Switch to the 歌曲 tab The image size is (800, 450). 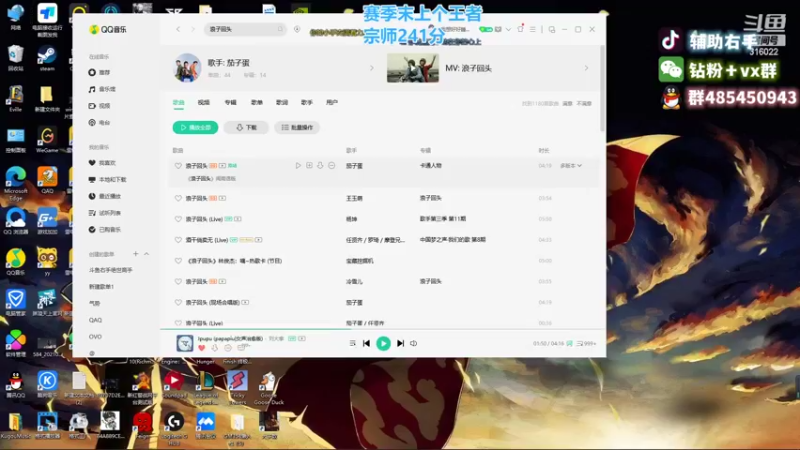coord(179,103)
